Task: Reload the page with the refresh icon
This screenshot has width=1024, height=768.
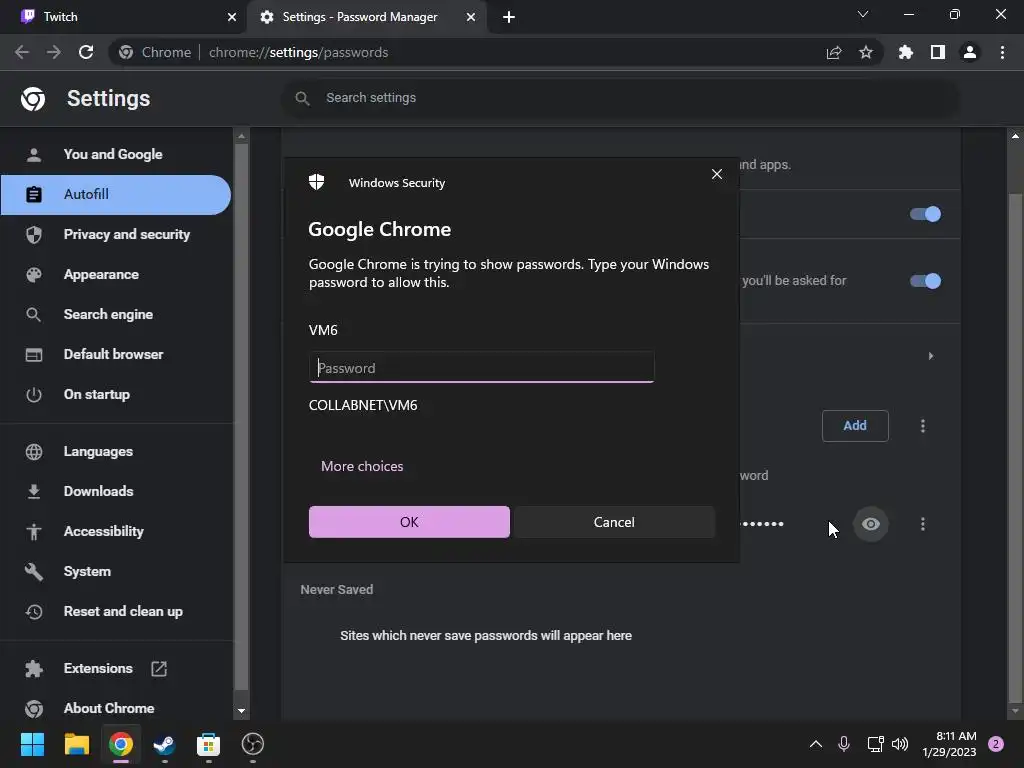Action: coord(86,52)
